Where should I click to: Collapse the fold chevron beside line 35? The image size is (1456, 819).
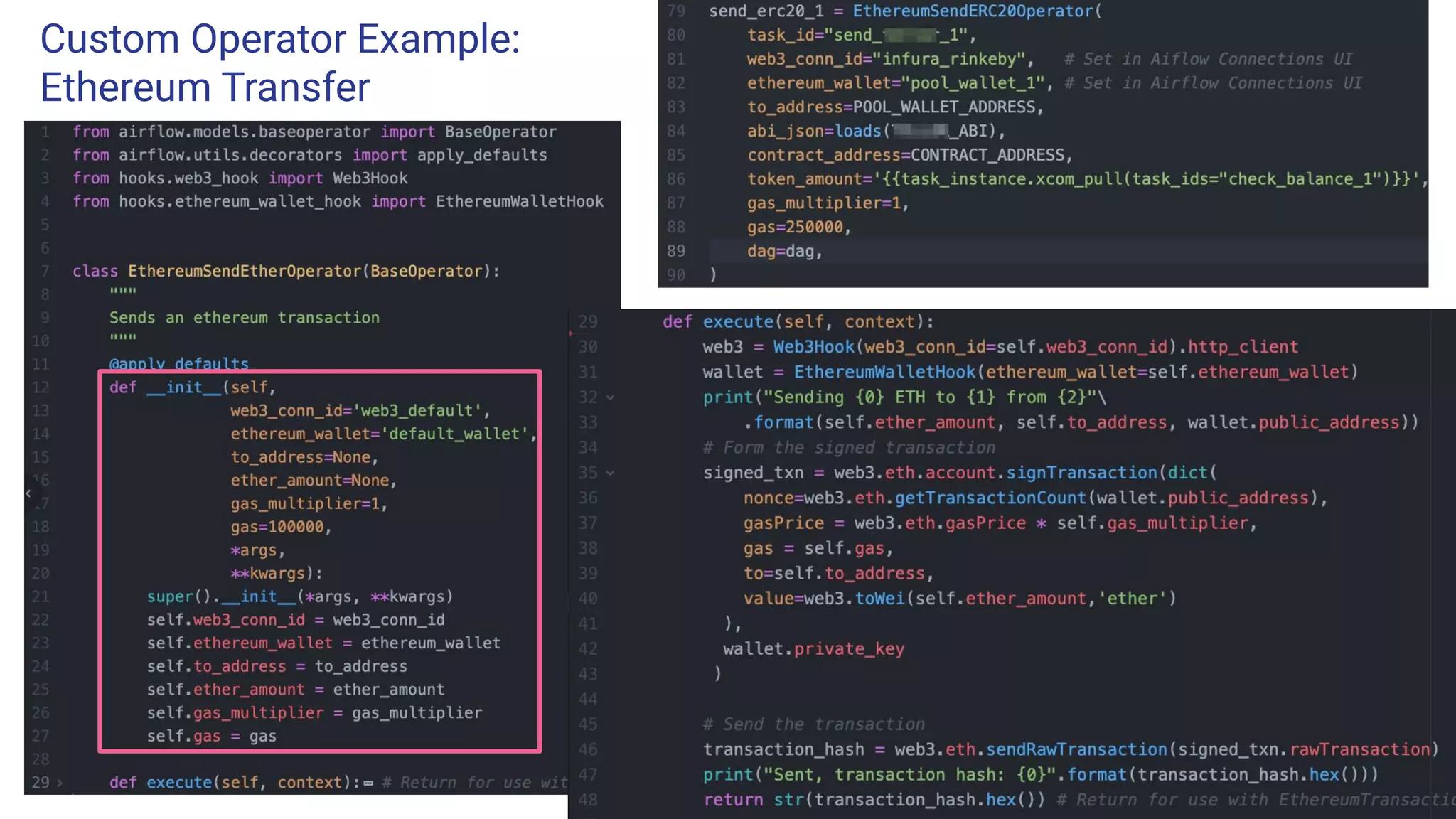(x=610, y=473)
